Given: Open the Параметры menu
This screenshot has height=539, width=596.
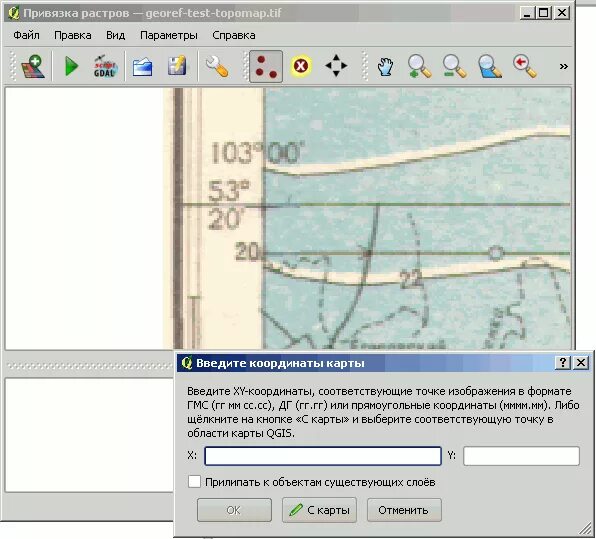Looking at the screenshot, I should (x=169, y=35).
